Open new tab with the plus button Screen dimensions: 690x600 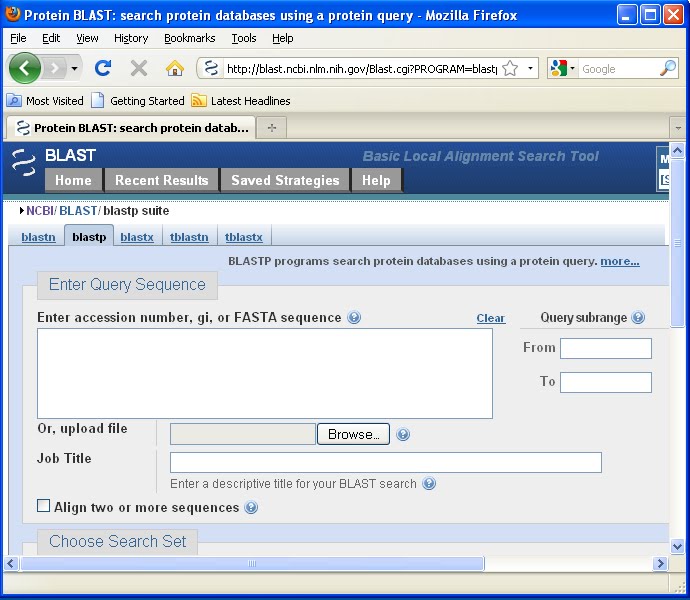(272, 128)
